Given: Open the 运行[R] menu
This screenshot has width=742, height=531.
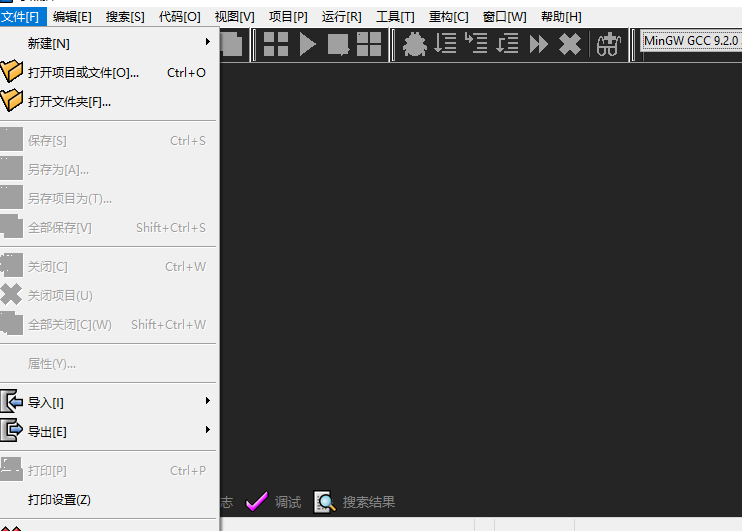Looking at the screenshot, I should click(342, 17).
